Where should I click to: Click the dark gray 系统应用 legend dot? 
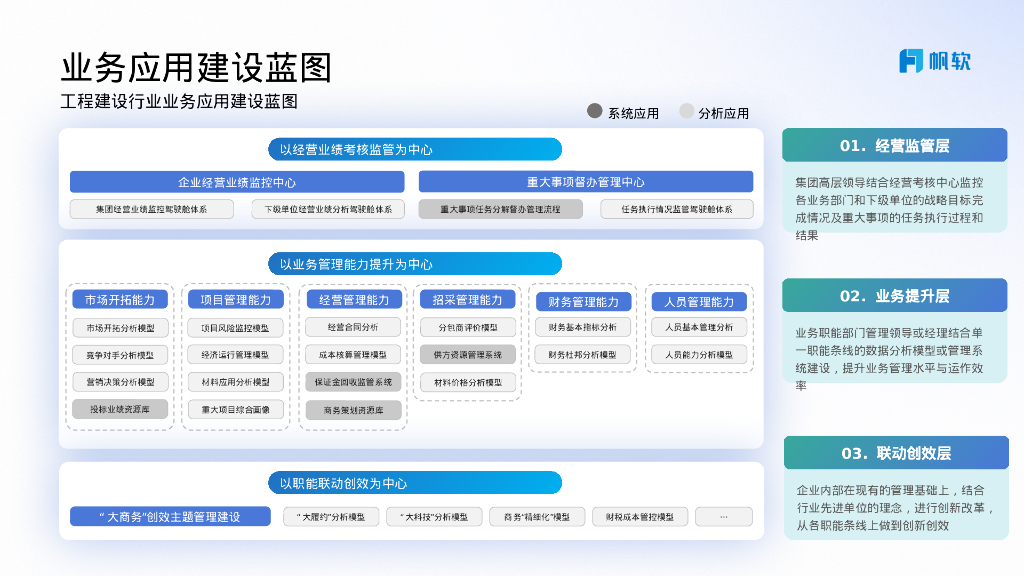pyautogui.click(x=594, y=112)
